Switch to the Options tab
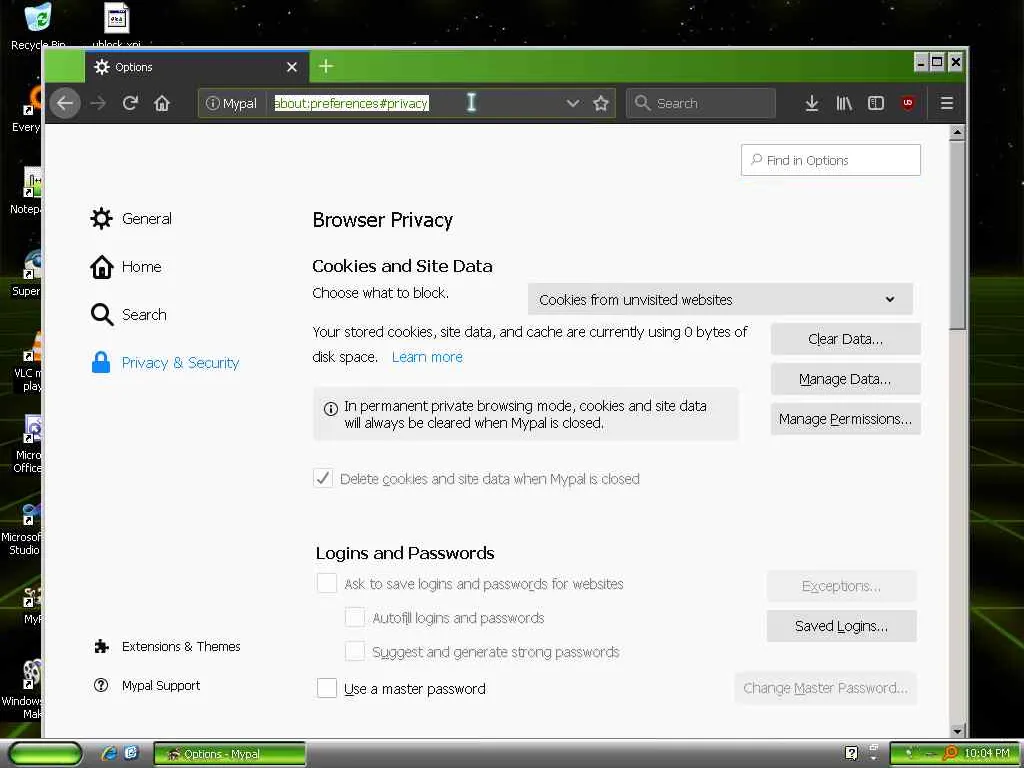Screen dimensions: 1024x768 click(x=196, y=67)
